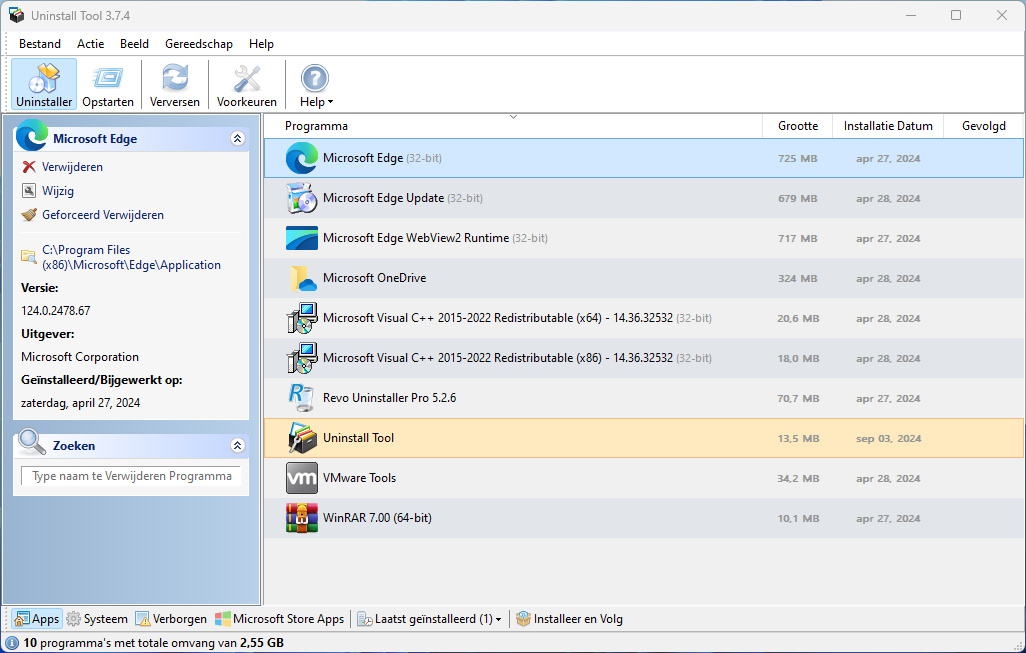Click the version number 124.0.2478.67
Viewport: 1026px width, 653px height.
click(56, 311)
